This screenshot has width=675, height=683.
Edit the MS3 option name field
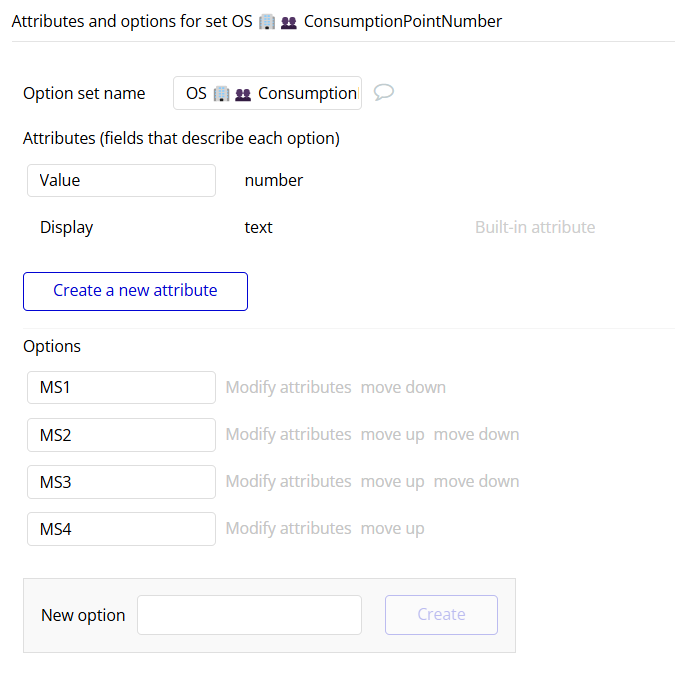121,482
